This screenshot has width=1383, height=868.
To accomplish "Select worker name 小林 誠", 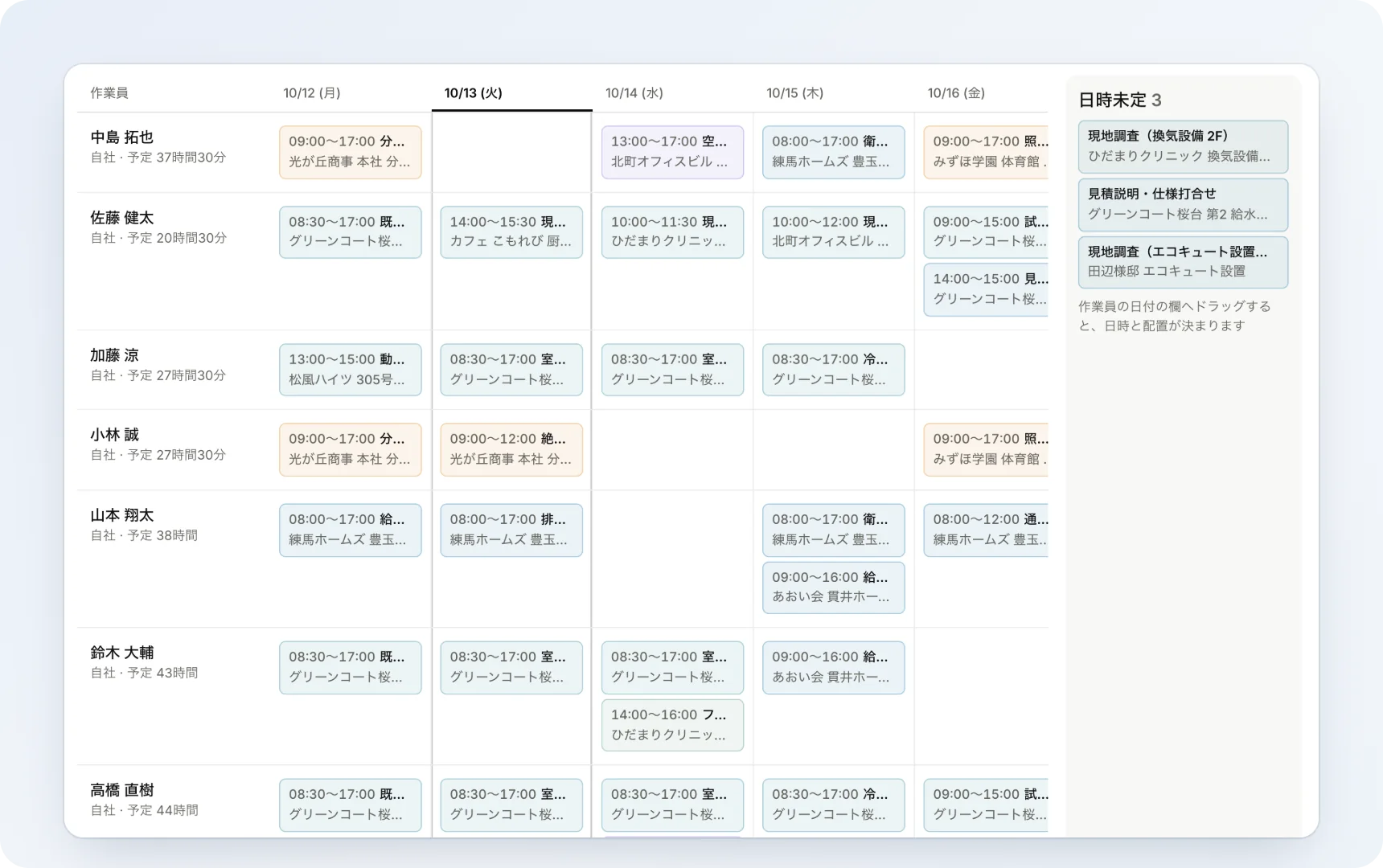I will pyautogui.click(x=114, y=435).
